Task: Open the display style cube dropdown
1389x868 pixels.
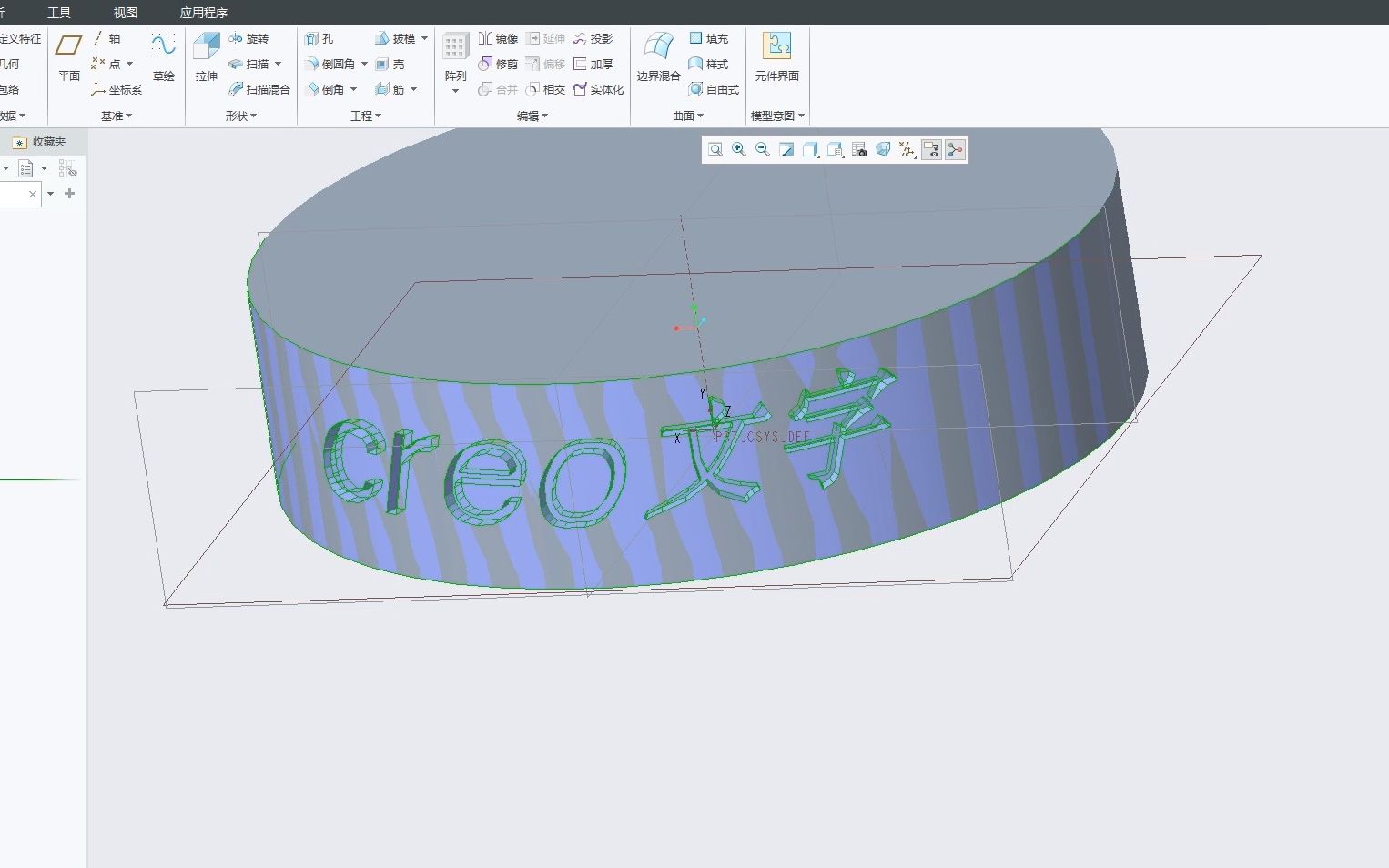Action: (810, 149)
